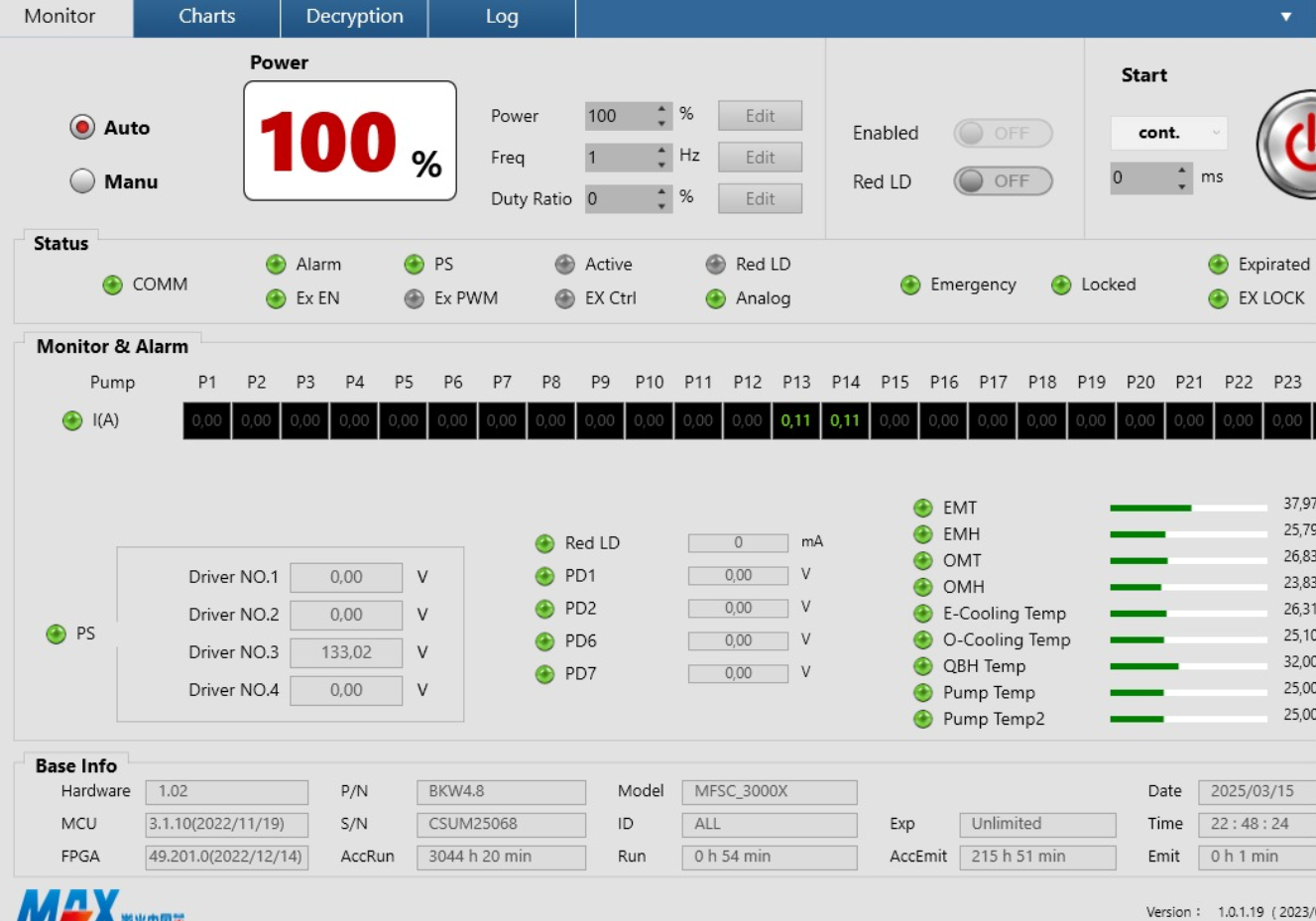The height and width of the screenshot is (921, 1316).
Task: Click the PD7 monitor LED
Action: tap(544, 674)
